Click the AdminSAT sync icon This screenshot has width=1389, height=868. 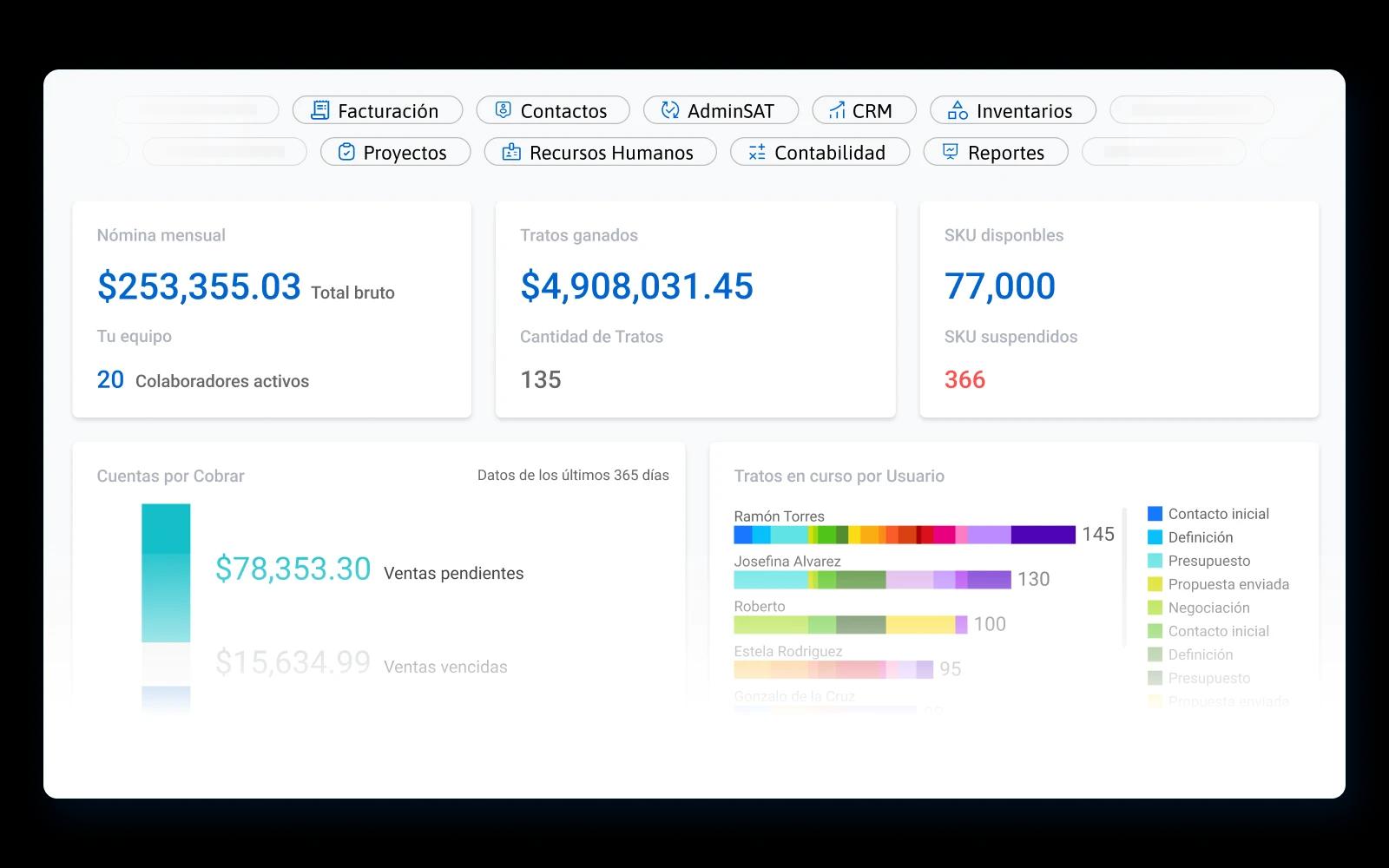click(669, 110)
